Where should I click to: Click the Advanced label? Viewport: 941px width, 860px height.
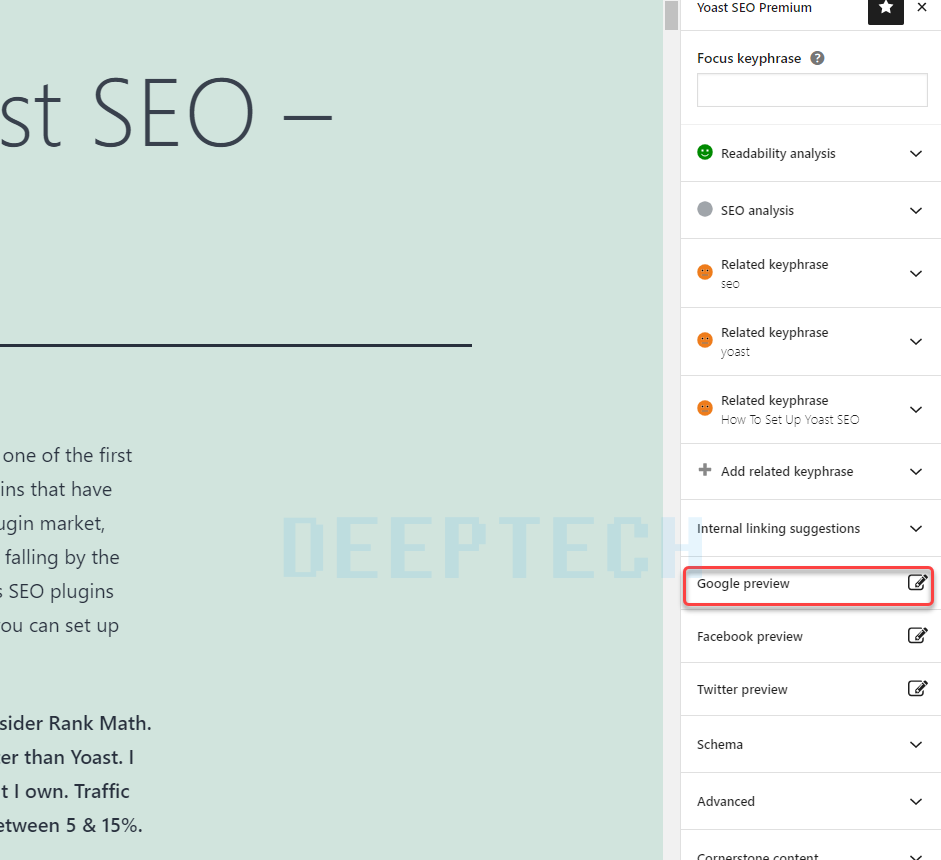[x=726, y=802]
